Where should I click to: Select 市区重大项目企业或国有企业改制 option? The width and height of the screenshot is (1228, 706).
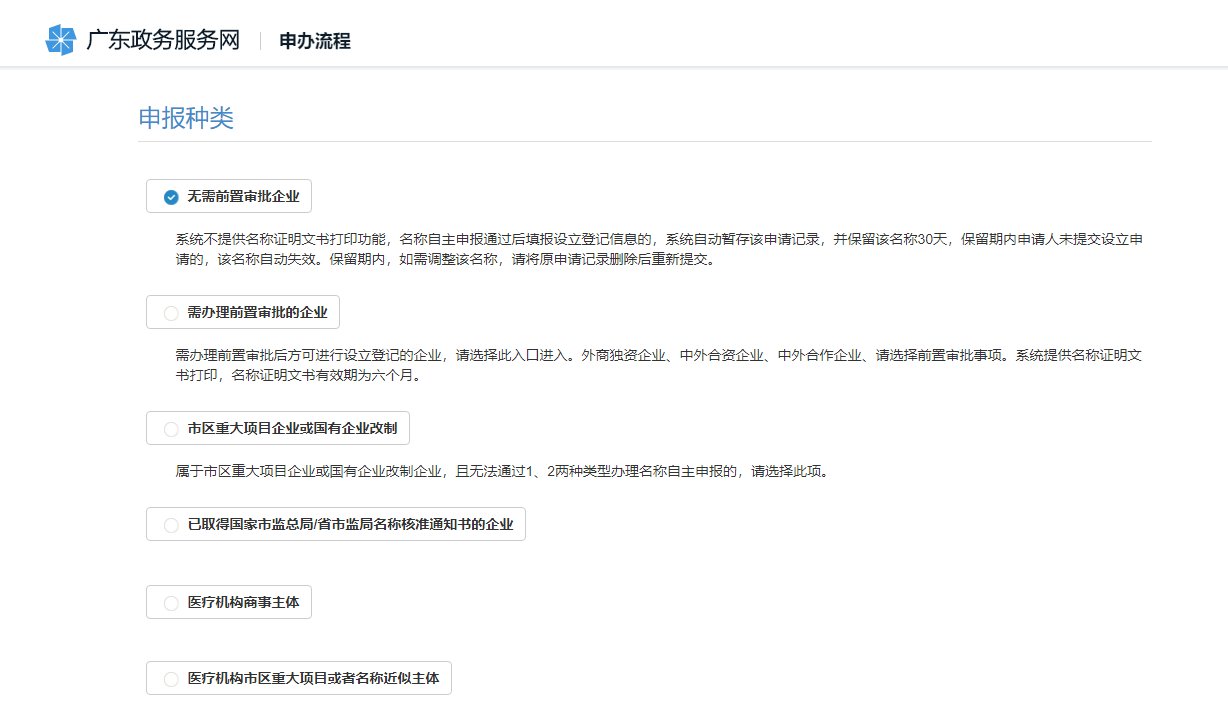tap(277, 428)
